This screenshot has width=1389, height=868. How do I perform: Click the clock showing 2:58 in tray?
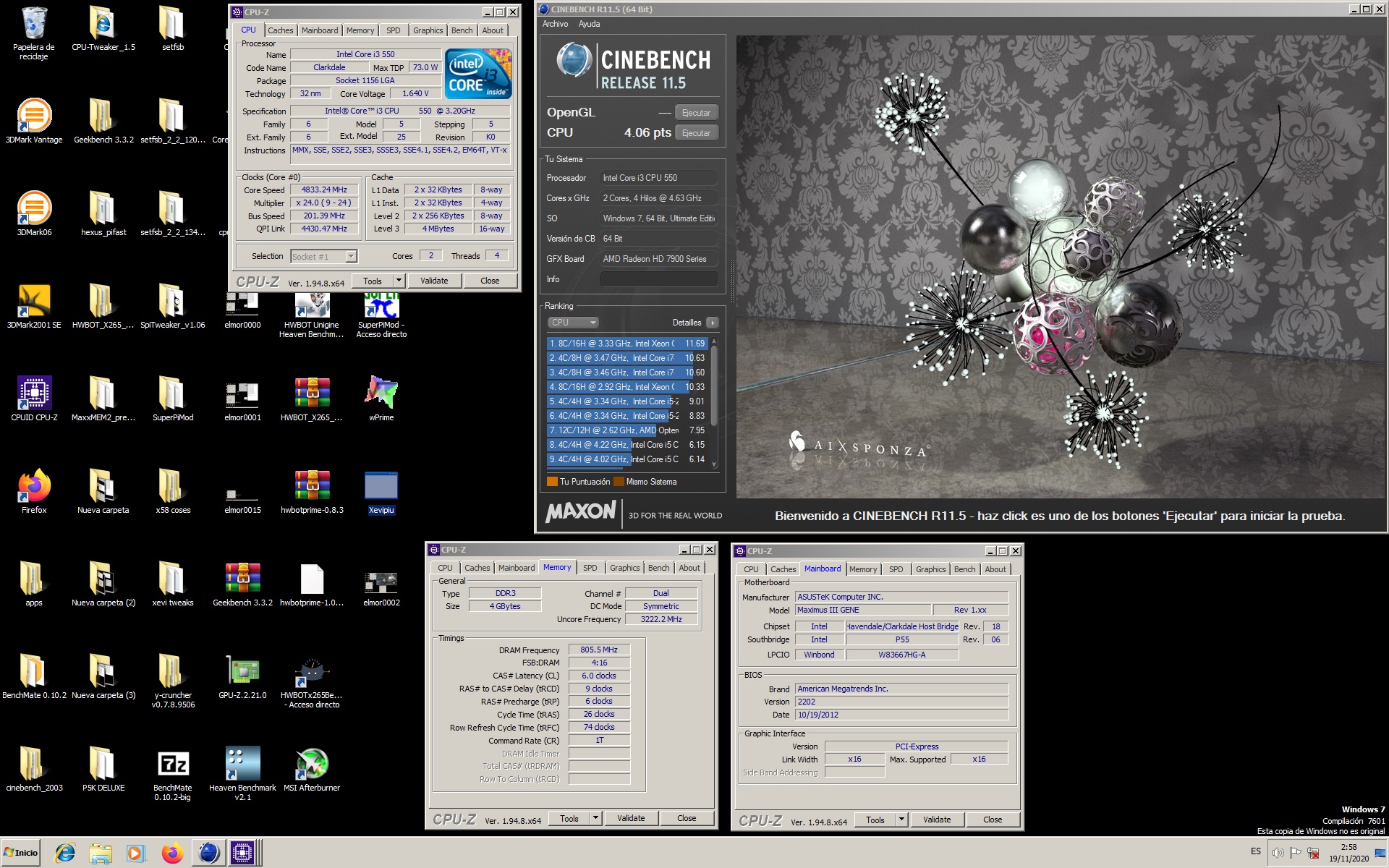[1348, 847]
